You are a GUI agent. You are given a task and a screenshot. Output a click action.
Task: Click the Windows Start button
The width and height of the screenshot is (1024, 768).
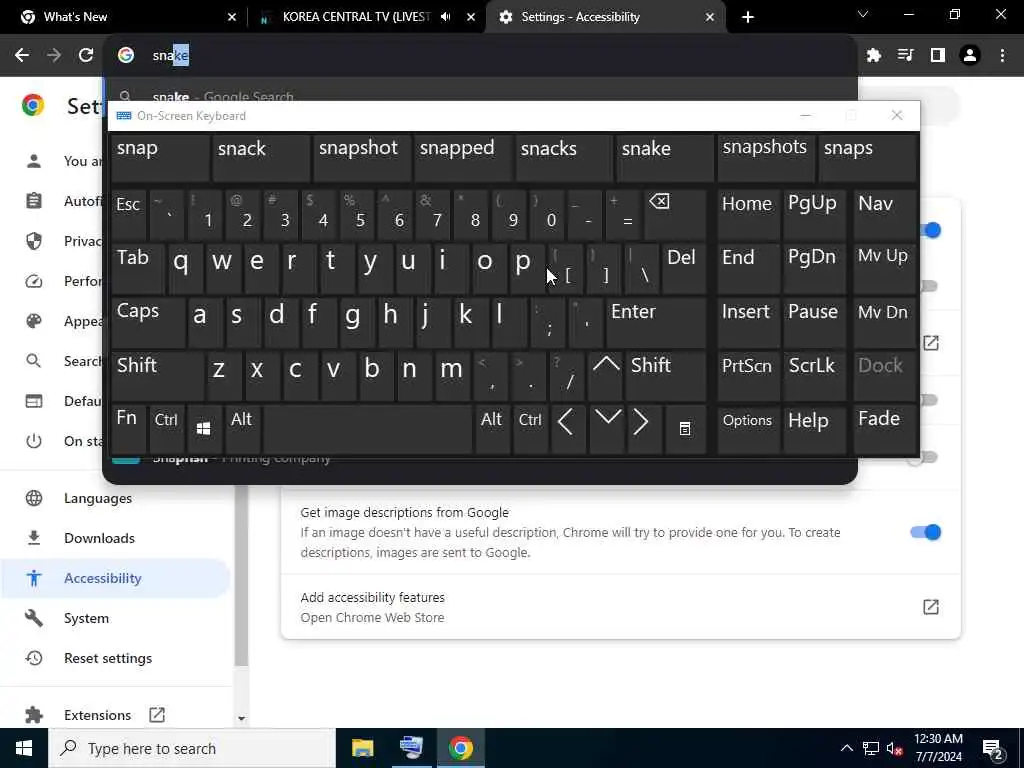[24, 748]
